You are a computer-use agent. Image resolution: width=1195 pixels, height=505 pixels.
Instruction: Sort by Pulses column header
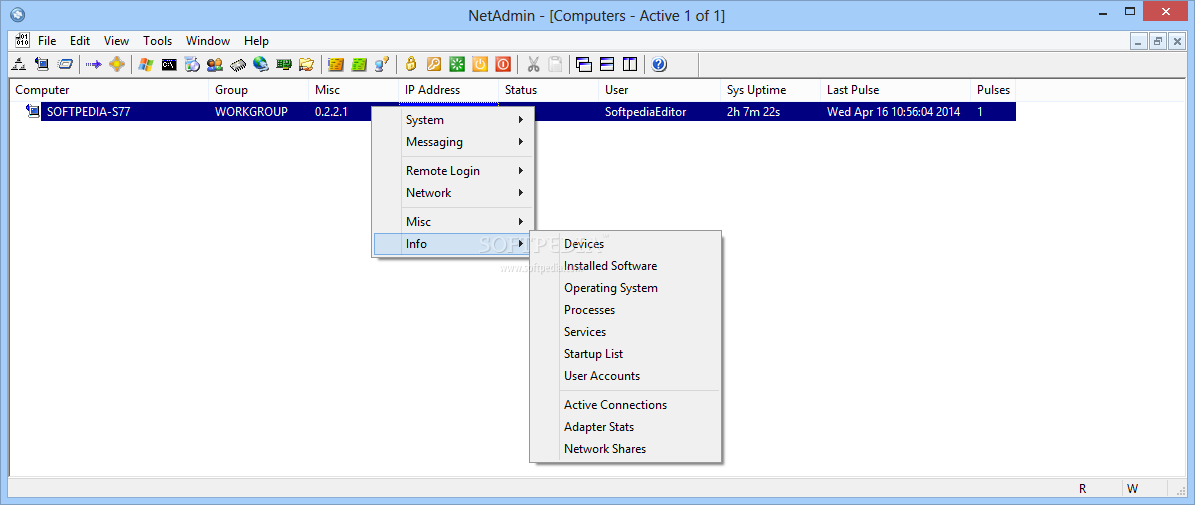click(x=994, y=90)
